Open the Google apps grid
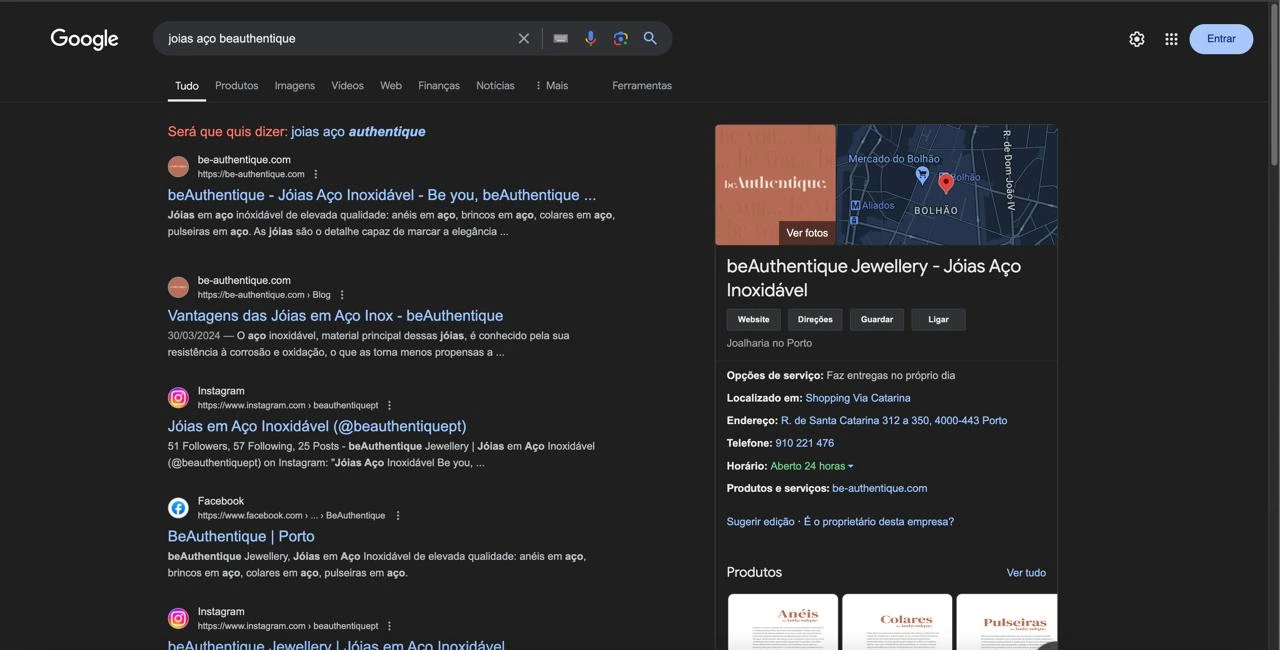1280x650 pixels. click(1171, 39)
